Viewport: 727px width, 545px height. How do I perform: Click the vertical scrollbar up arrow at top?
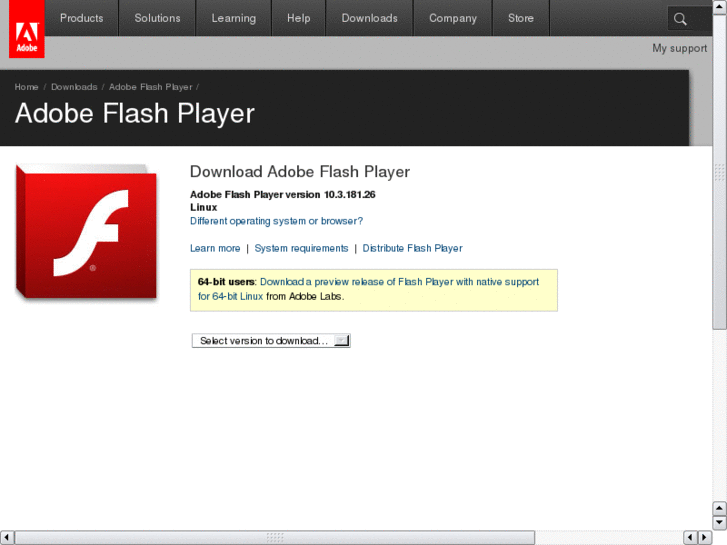click(719, 7)
